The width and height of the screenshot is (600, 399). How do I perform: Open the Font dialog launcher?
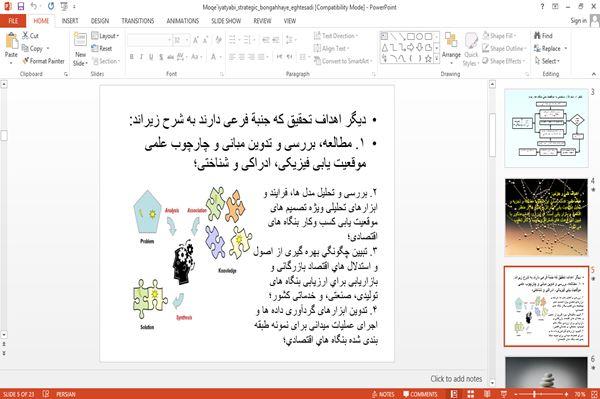coord(221,74)
